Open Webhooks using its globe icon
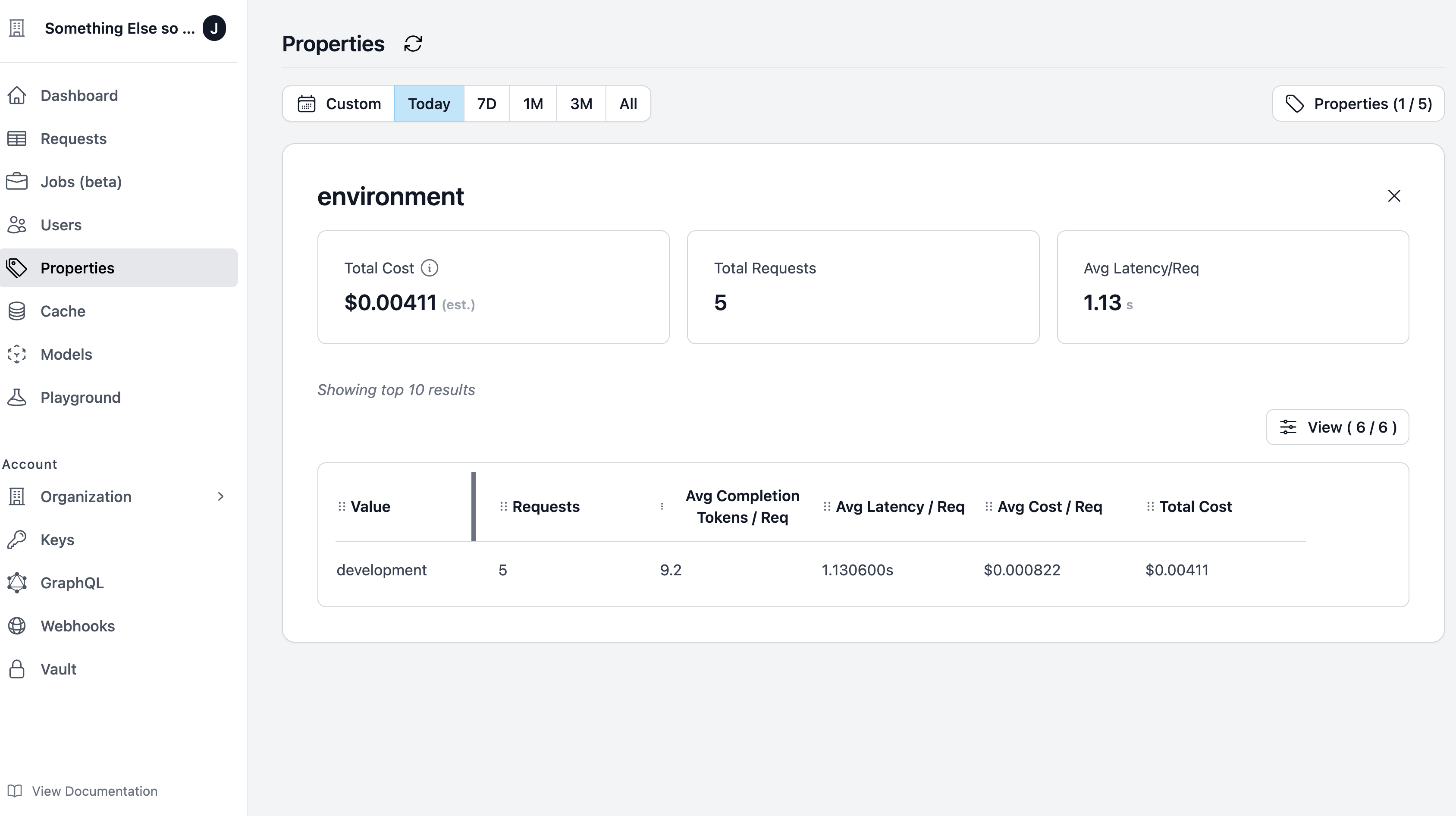The width and height of the screenshot is (1456, 816). (16, 625)
